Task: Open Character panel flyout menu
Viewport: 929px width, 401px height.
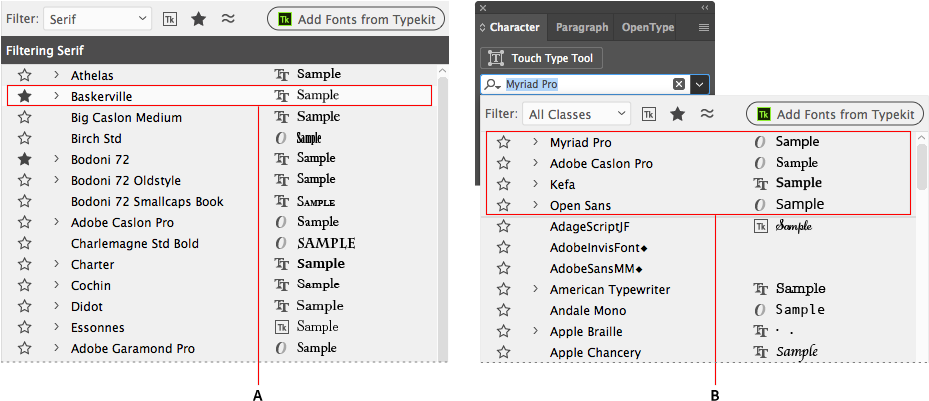Action: (x=703, y=28)
